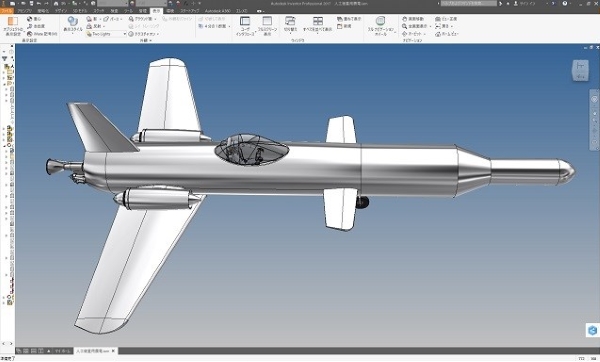Viewport: 600px width, 362px height.
Task: Click the Sign In link
Action: pyautogui.click(x=527, y=3)
